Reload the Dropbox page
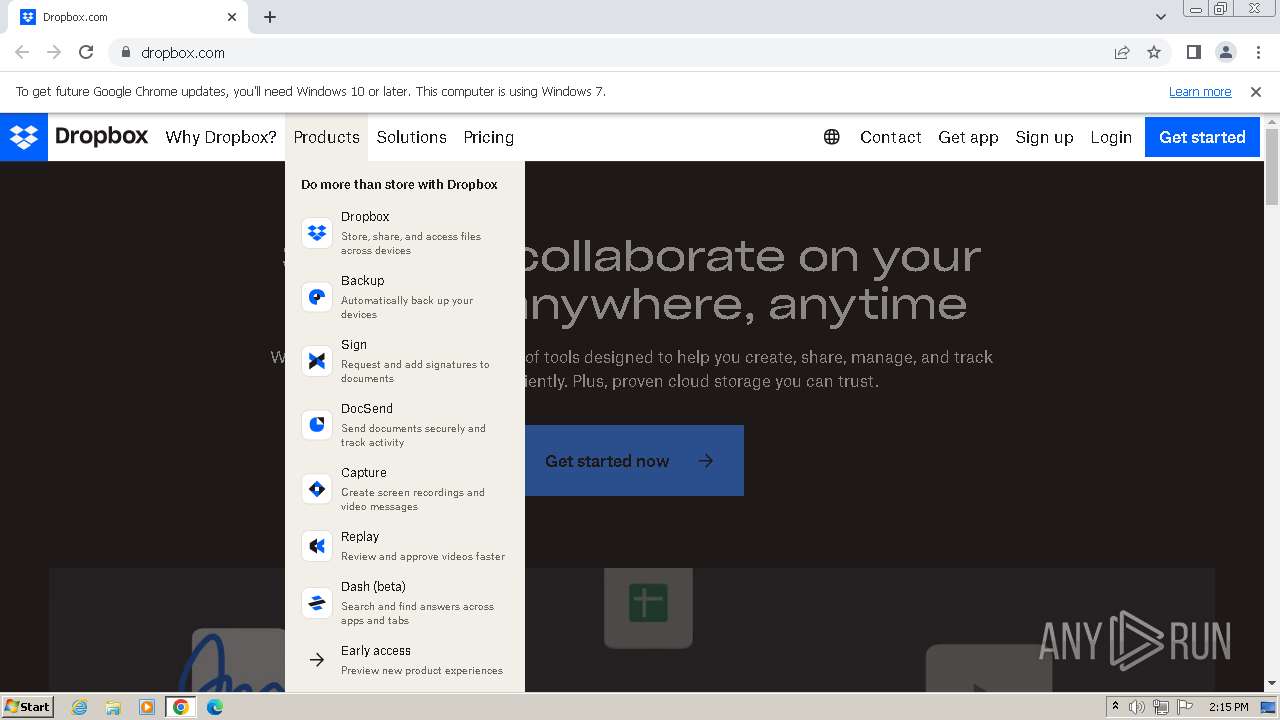This screenshot has width=1280, height=720. pos(86,53)
